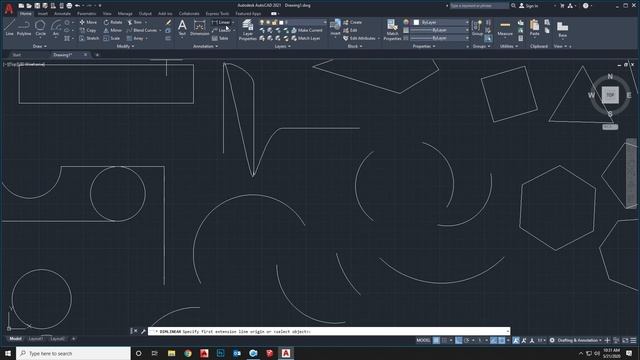Click the Undo arrow in quick access toolbar
This screenshot has width=640, height=360.
pos(77,6)
